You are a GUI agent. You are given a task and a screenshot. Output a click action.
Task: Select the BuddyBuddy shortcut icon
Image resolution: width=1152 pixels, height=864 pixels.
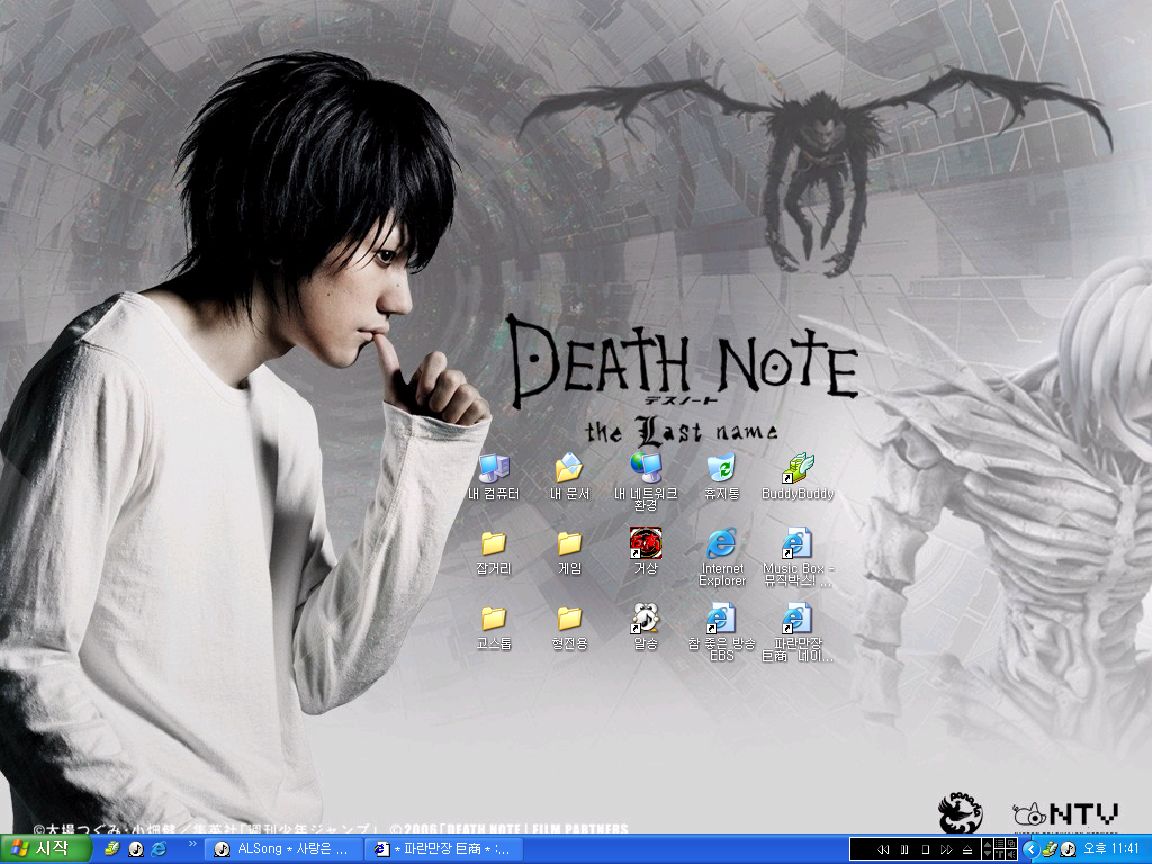point(798,476)
